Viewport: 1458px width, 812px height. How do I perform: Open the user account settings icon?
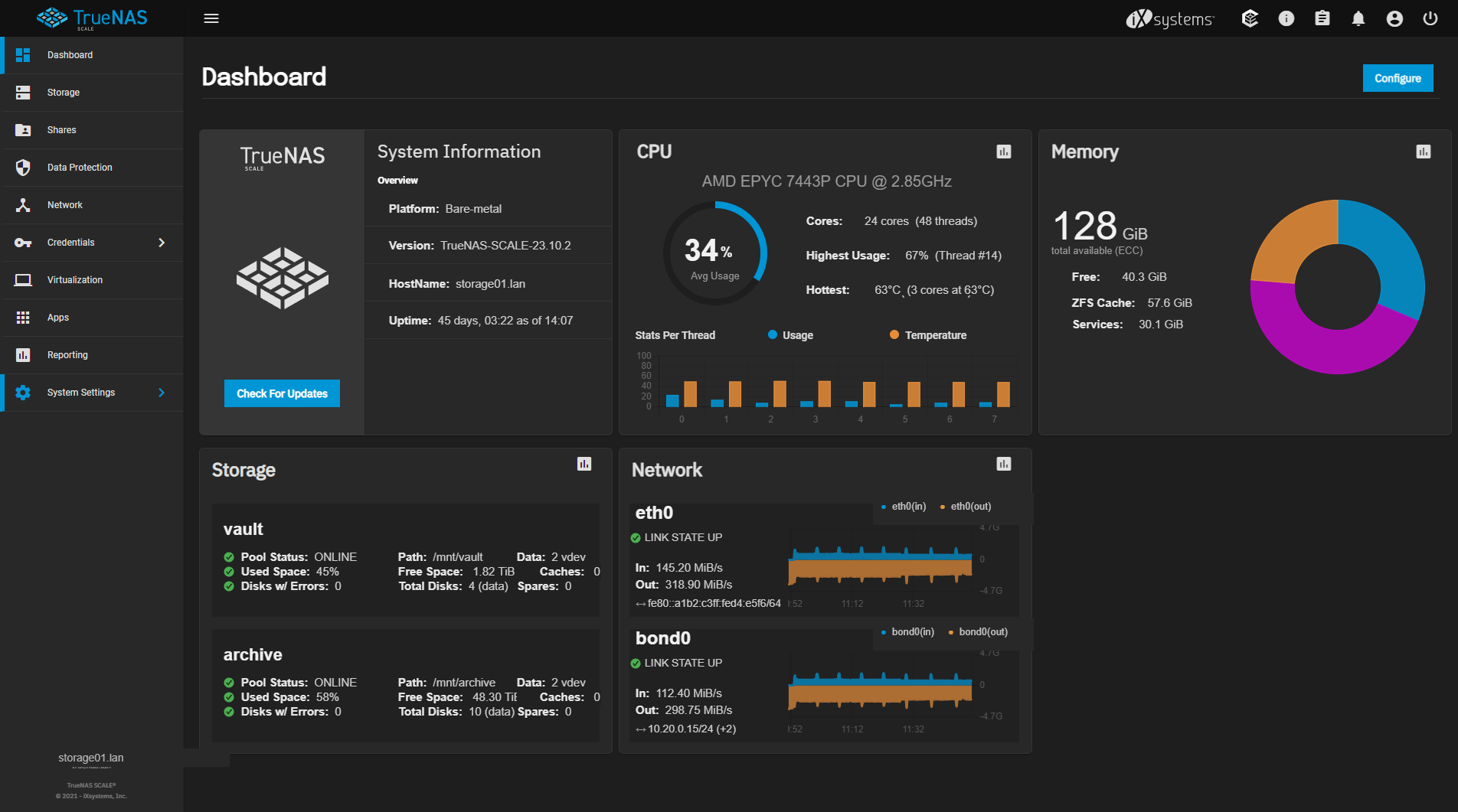(1394, 18)
